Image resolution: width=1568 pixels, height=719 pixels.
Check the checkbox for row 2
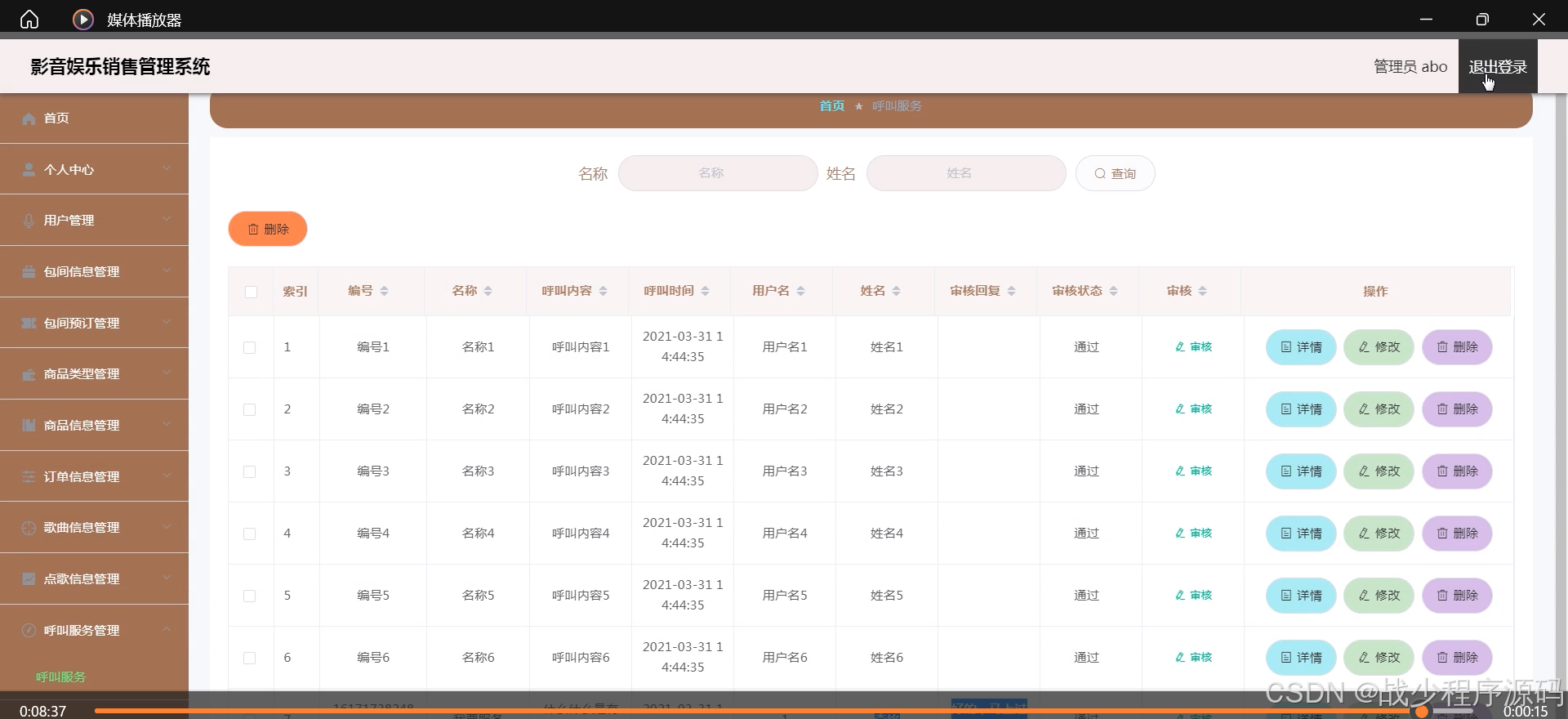coord(250,409)
